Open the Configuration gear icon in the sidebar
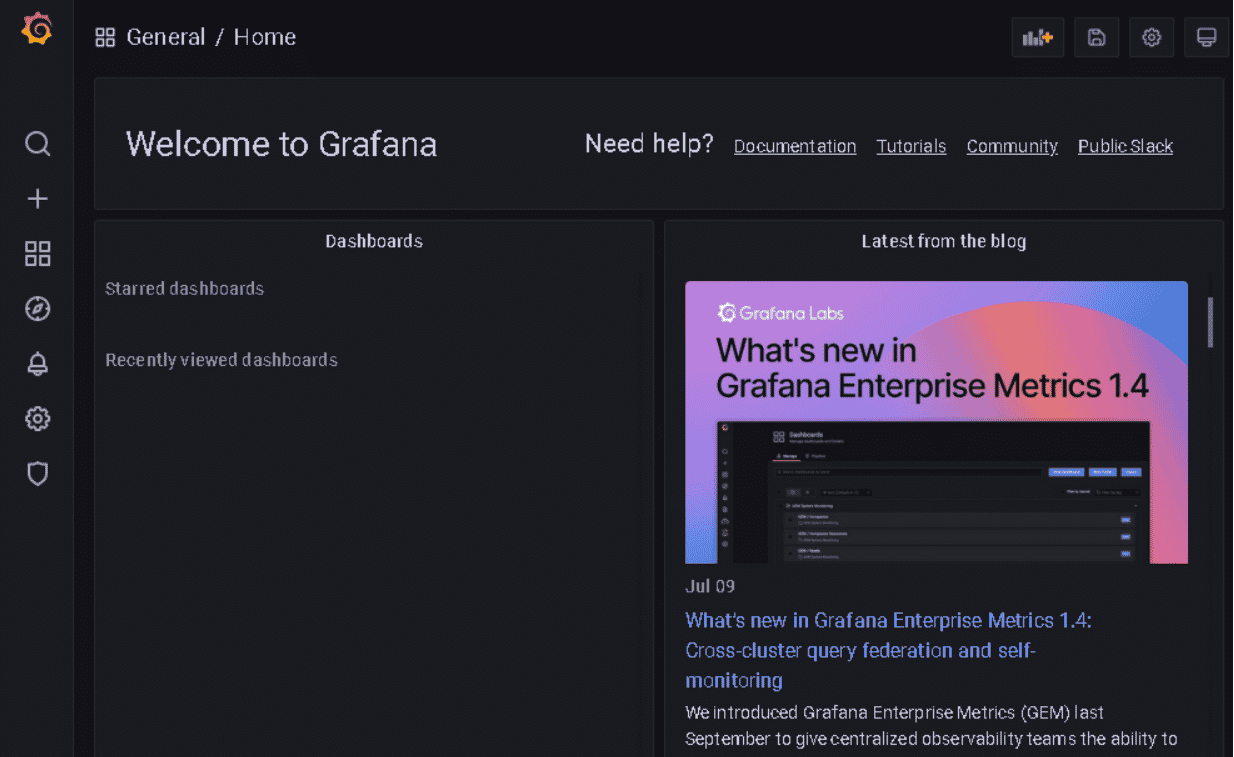1234x757 pixels. point(37,419)
